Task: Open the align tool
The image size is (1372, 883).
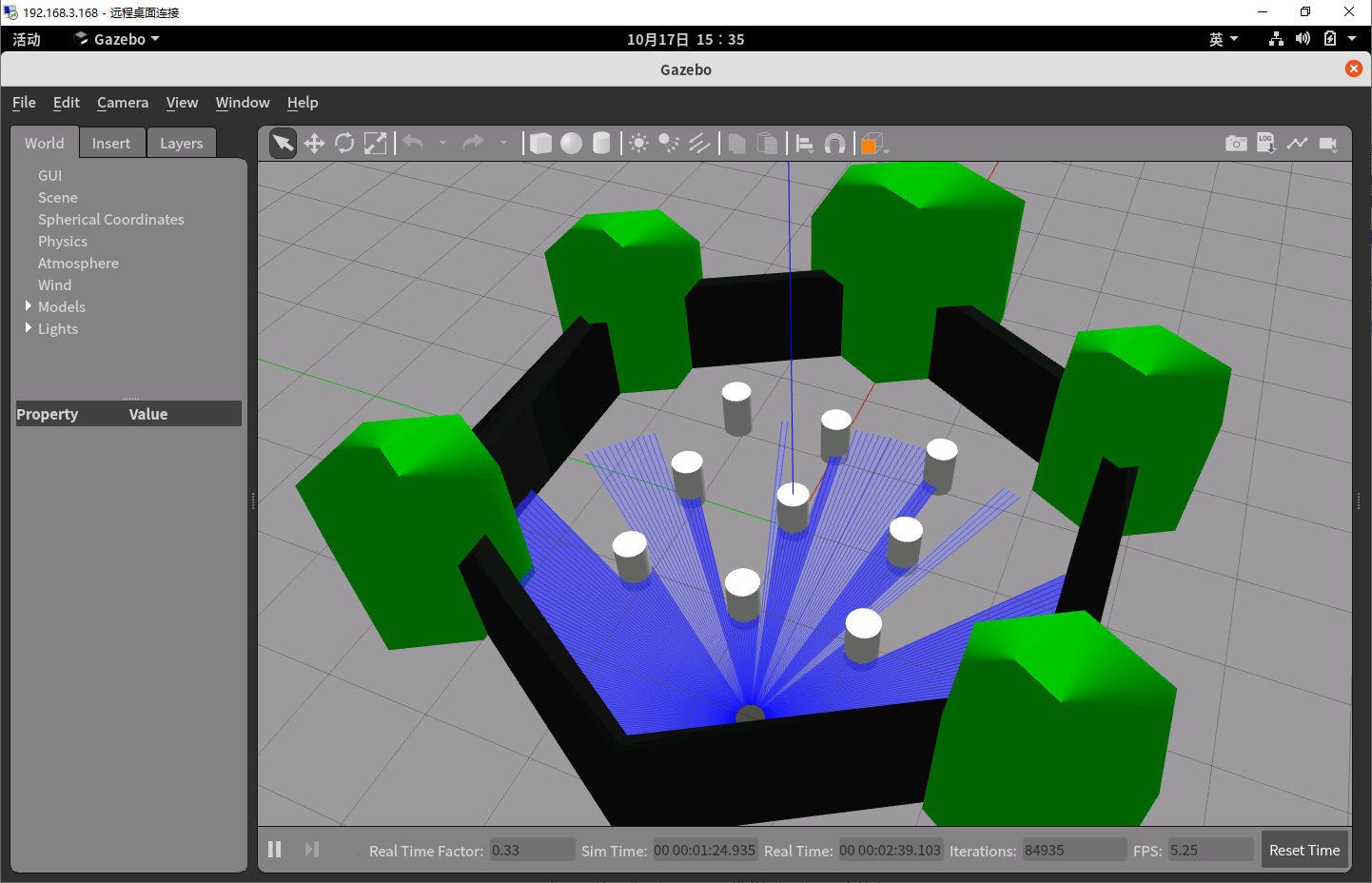Action: tap(805, 144)
